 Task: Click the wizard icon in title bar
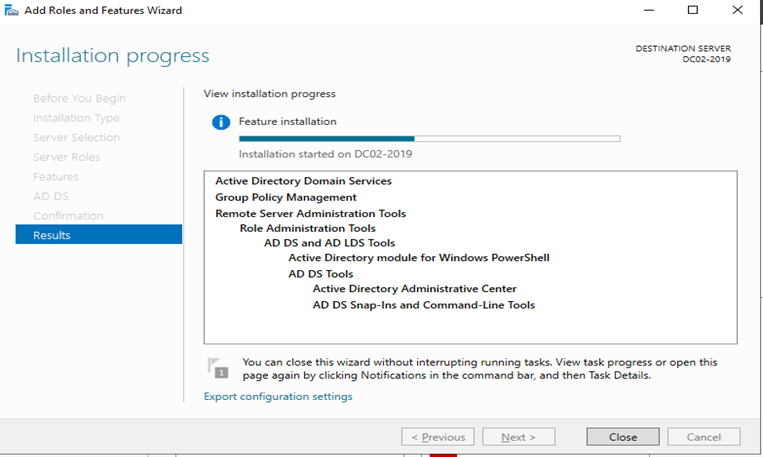coord(11,10)
